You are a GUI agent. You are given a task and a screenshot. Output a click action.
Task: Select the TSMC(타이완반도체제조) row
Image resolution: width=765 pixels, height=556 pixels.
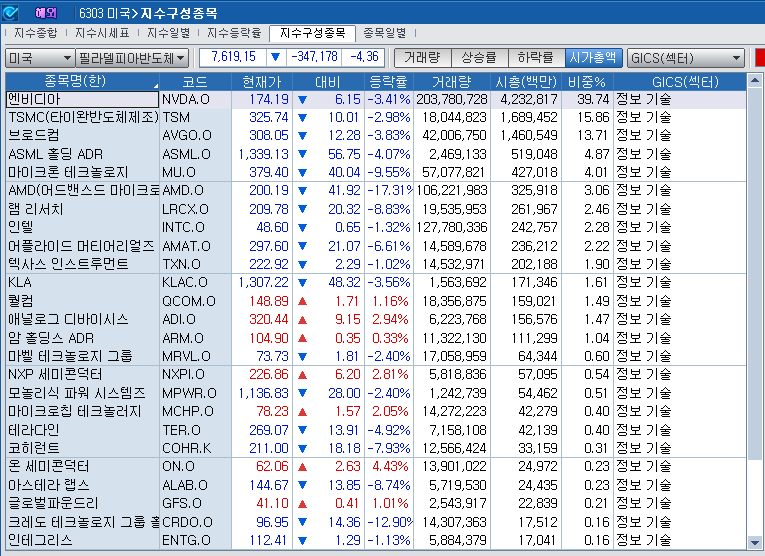pos(83,118)
